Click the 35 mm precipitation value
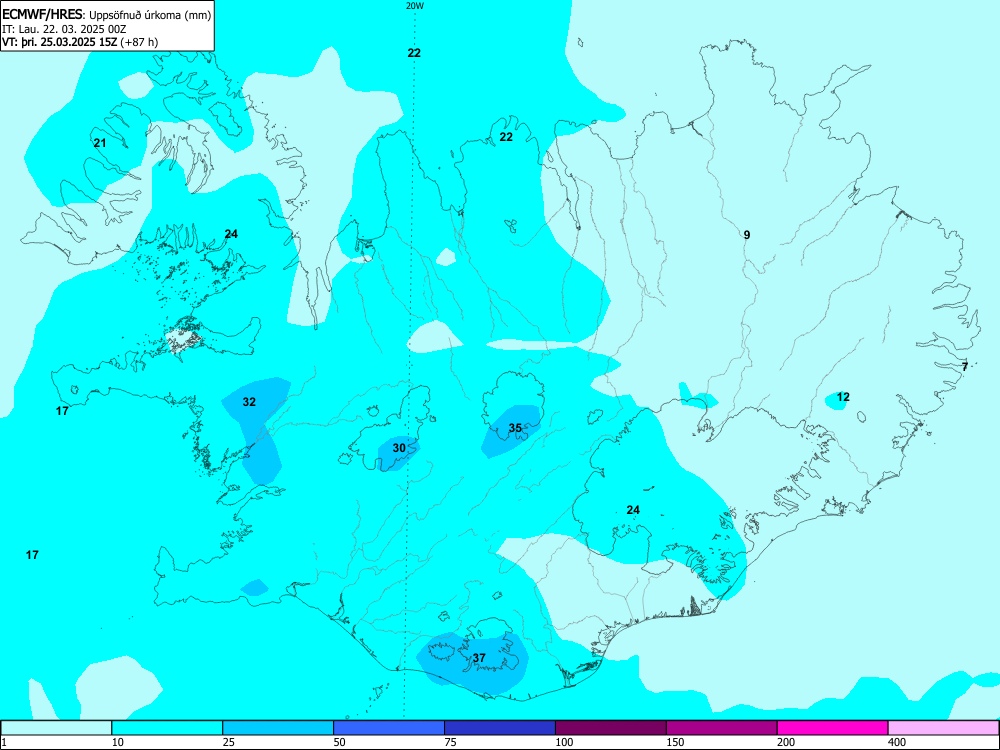Viewport: 1000px width, 750px height. [515, 428]
